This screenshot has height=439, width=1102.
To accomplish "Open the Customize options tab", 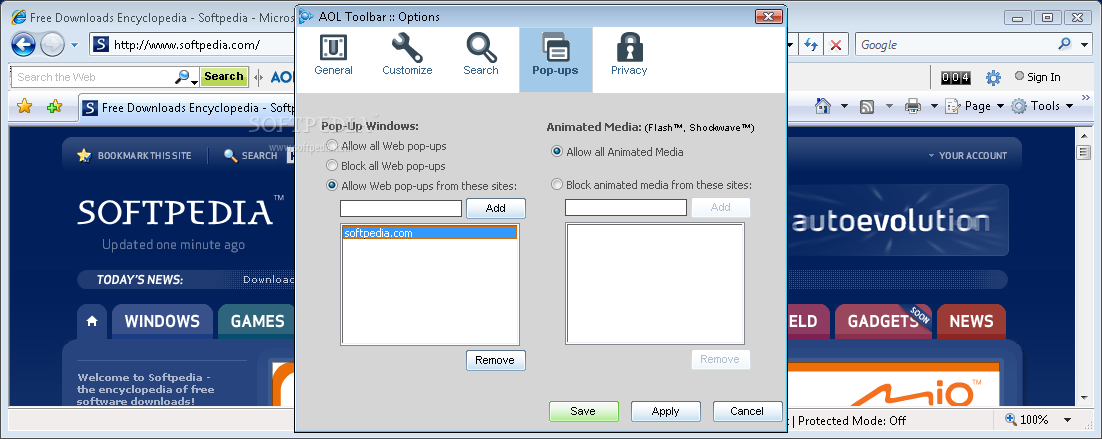I will (408, 55).
